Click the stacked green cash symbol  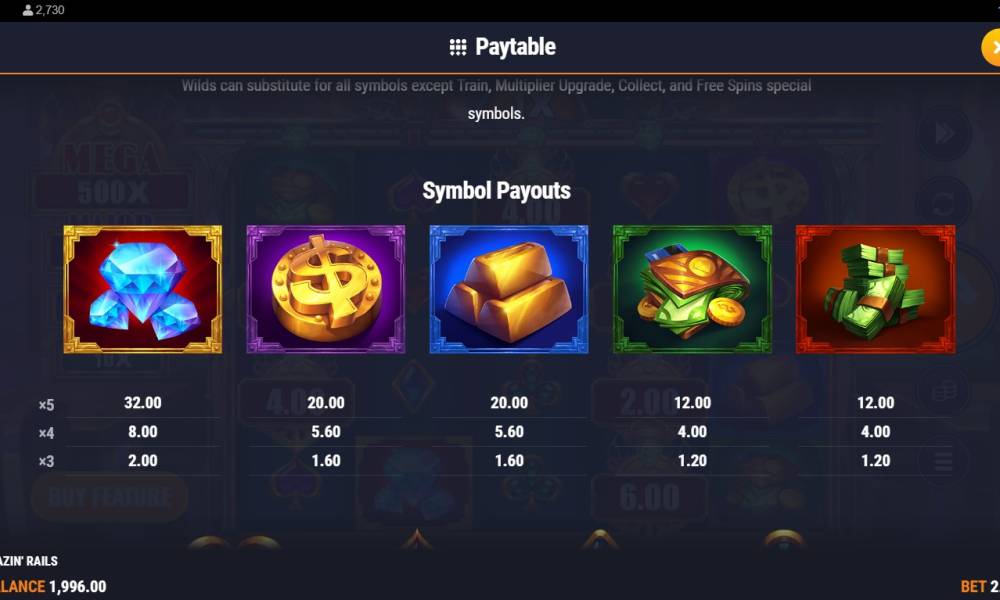pos(876,289)
